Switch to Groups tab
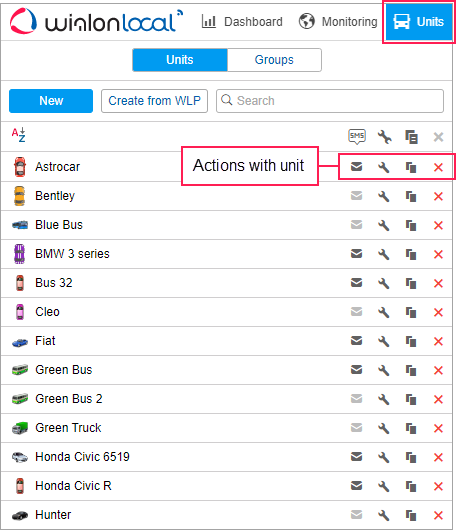Screen dimensions: 456x530 274,60
